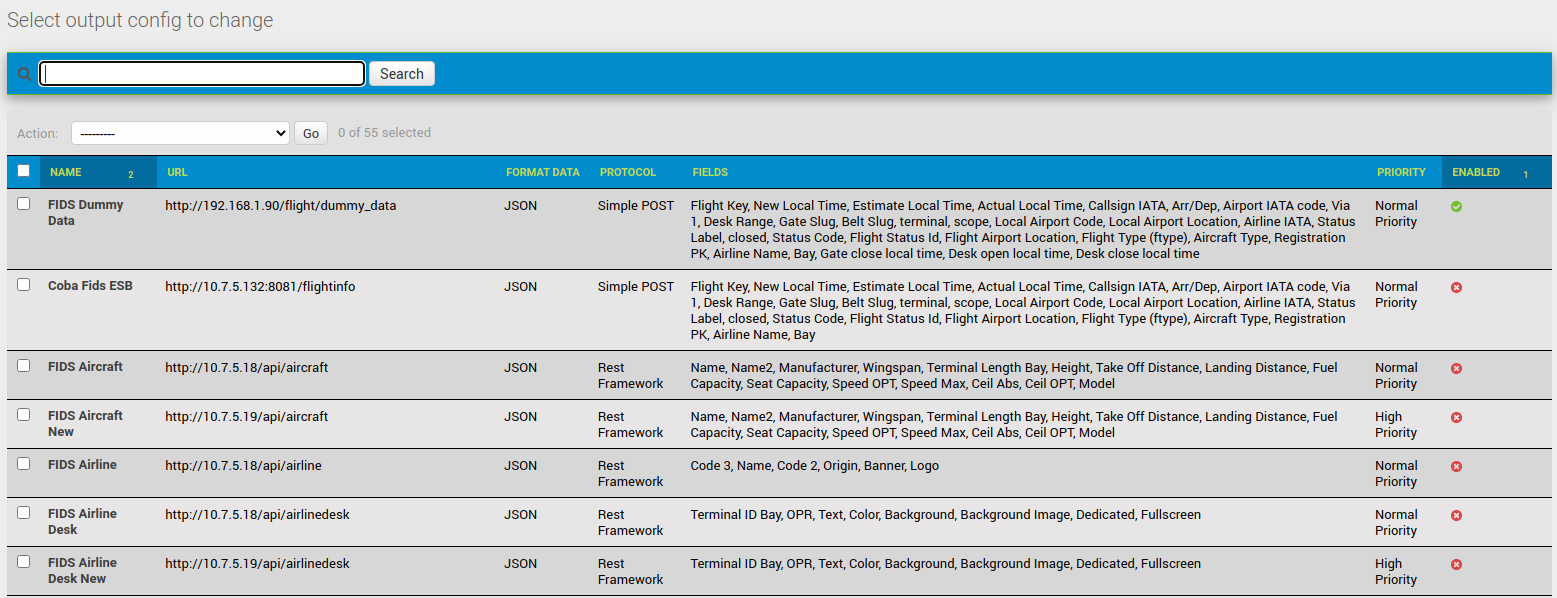Click green enabled icon for FIDS Dummy Data
Viewport: 1557px width, 598px height.
1456,206
